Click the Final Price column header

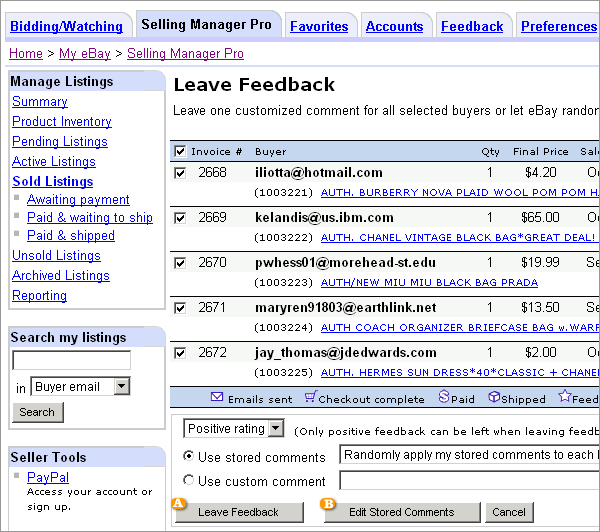(x=540, y=152)
